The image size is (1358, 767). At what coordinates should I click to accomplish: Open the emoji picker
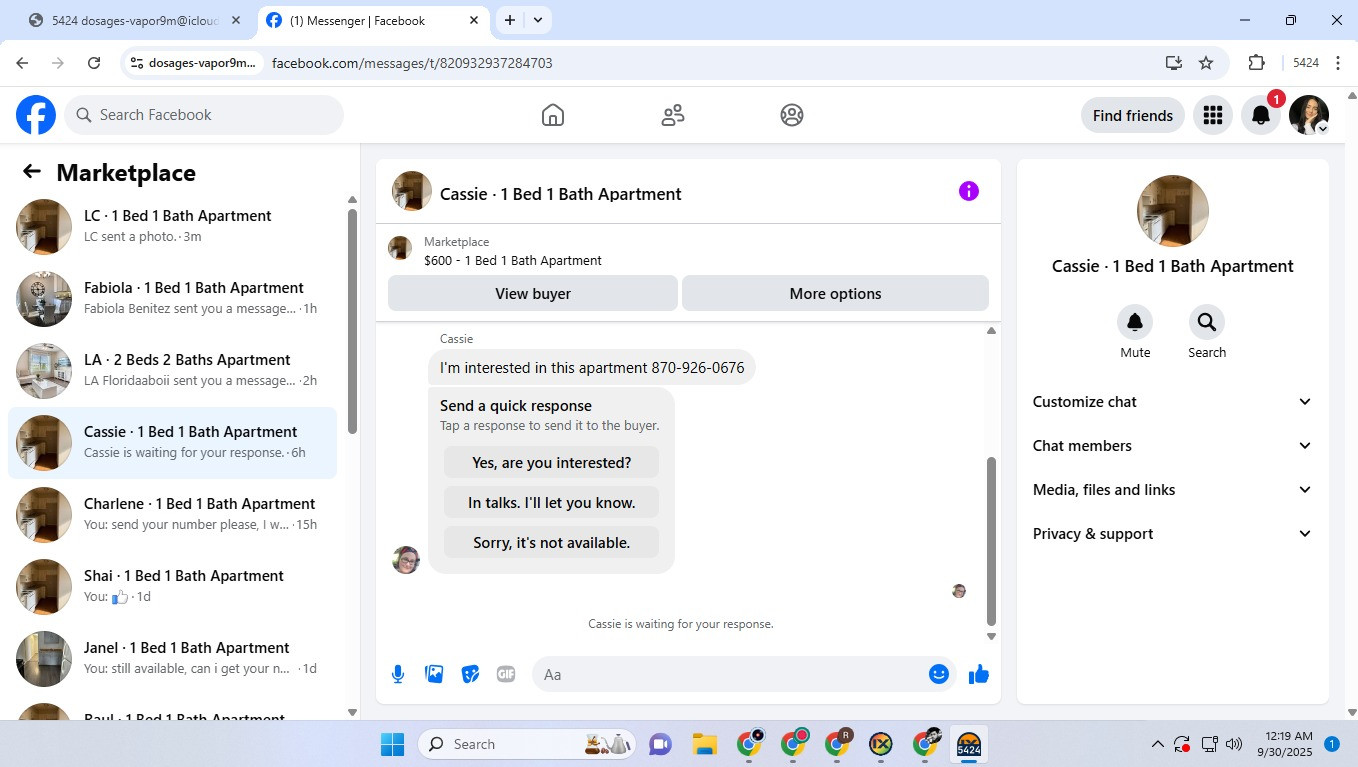coord(938,674)
